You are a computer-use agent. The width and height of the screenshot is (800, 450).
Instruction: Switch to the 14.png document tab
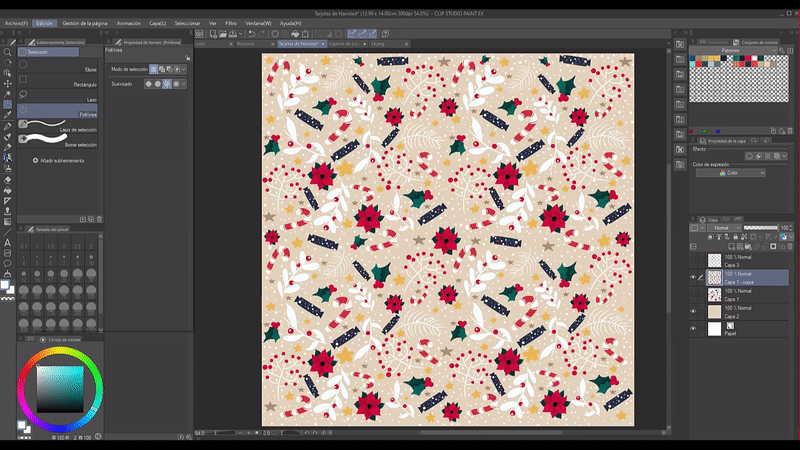coord(377,44)
